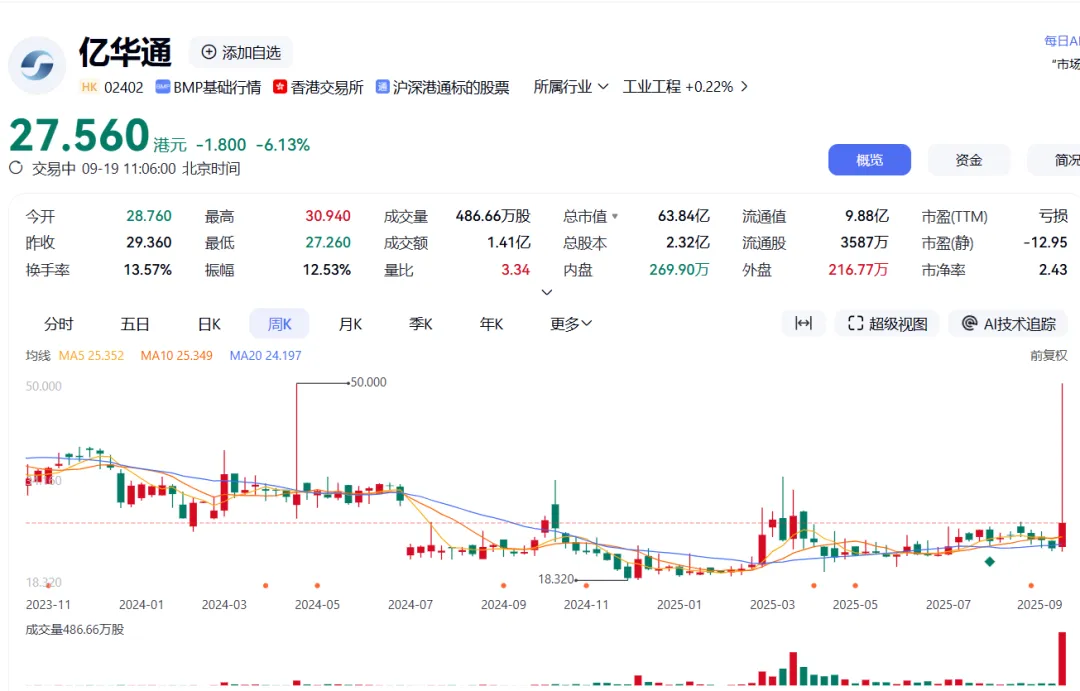Select the 月K chart period
This screenshot has width=1080, height=691.
[350, 324]
